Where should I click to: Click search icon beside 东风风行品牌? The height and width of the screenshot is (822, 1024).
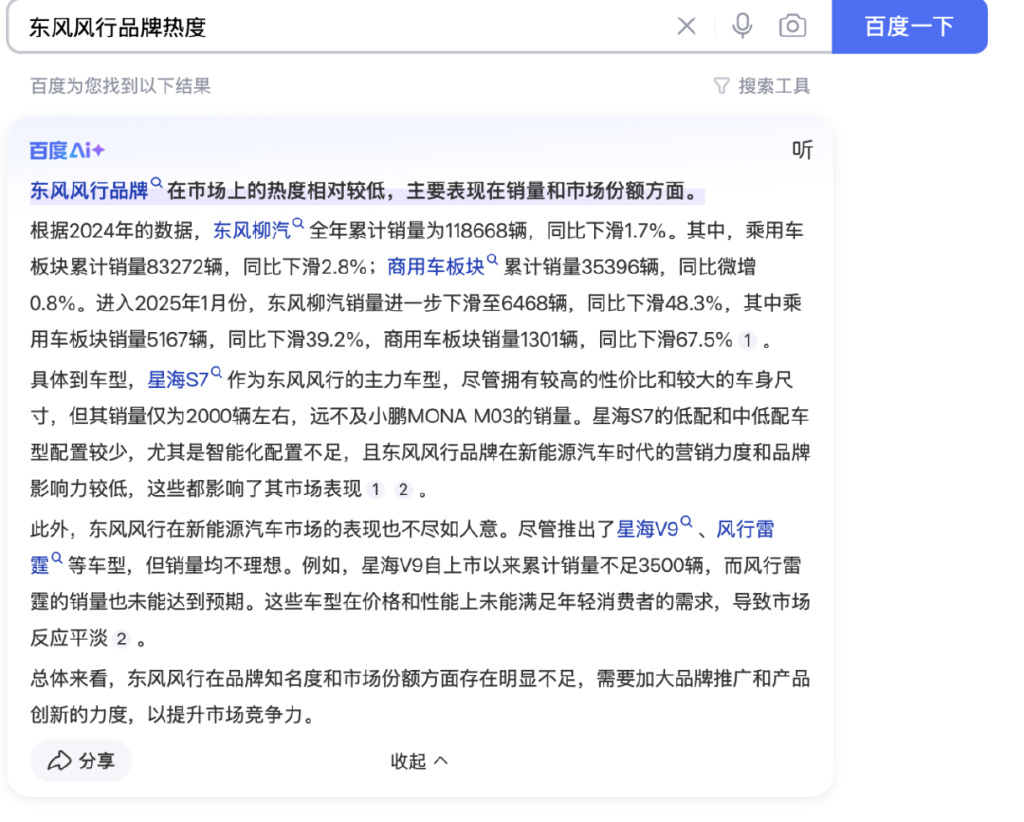tap(156, 183)
